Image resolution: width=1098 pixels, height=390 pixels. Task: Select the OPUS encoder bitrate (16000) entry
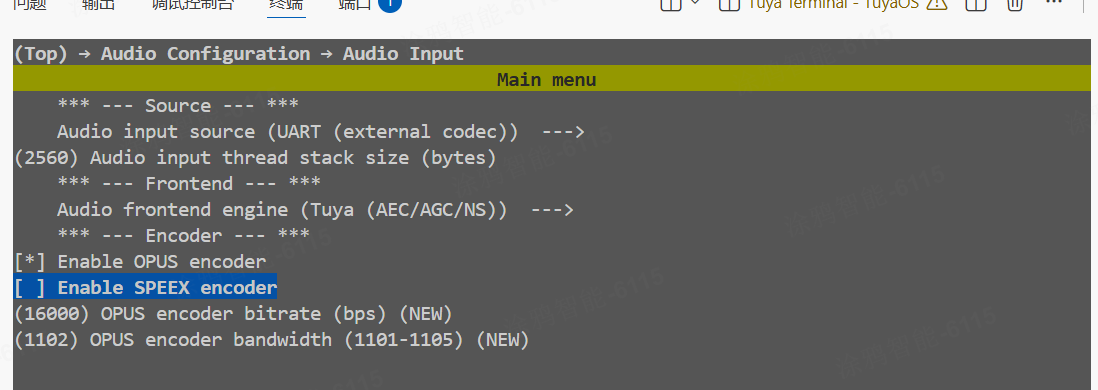pos(233,314)
